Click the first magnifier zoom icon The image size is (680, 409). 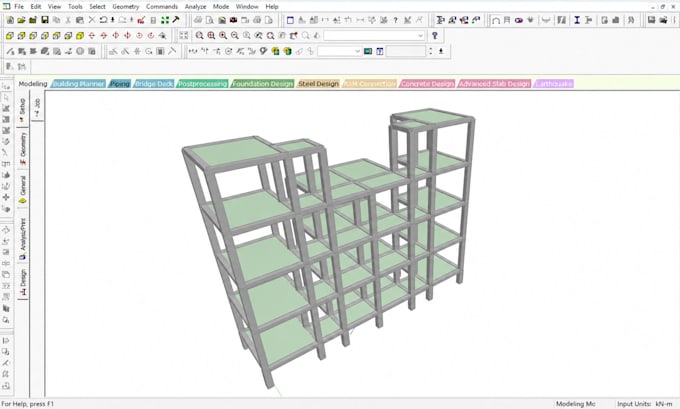pyautogui.click(x=199, y=36)
